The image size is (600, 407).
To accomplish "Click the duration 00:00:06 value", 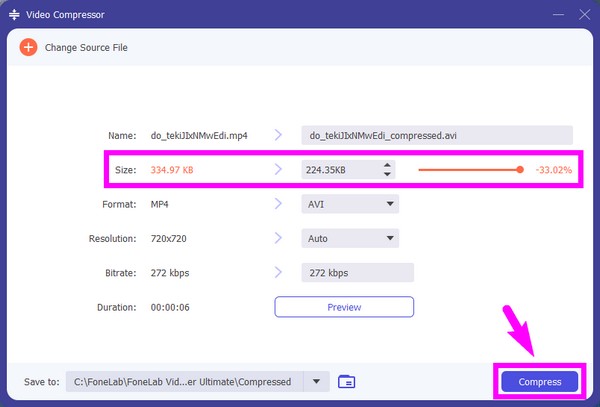I will tap(170, 308).
